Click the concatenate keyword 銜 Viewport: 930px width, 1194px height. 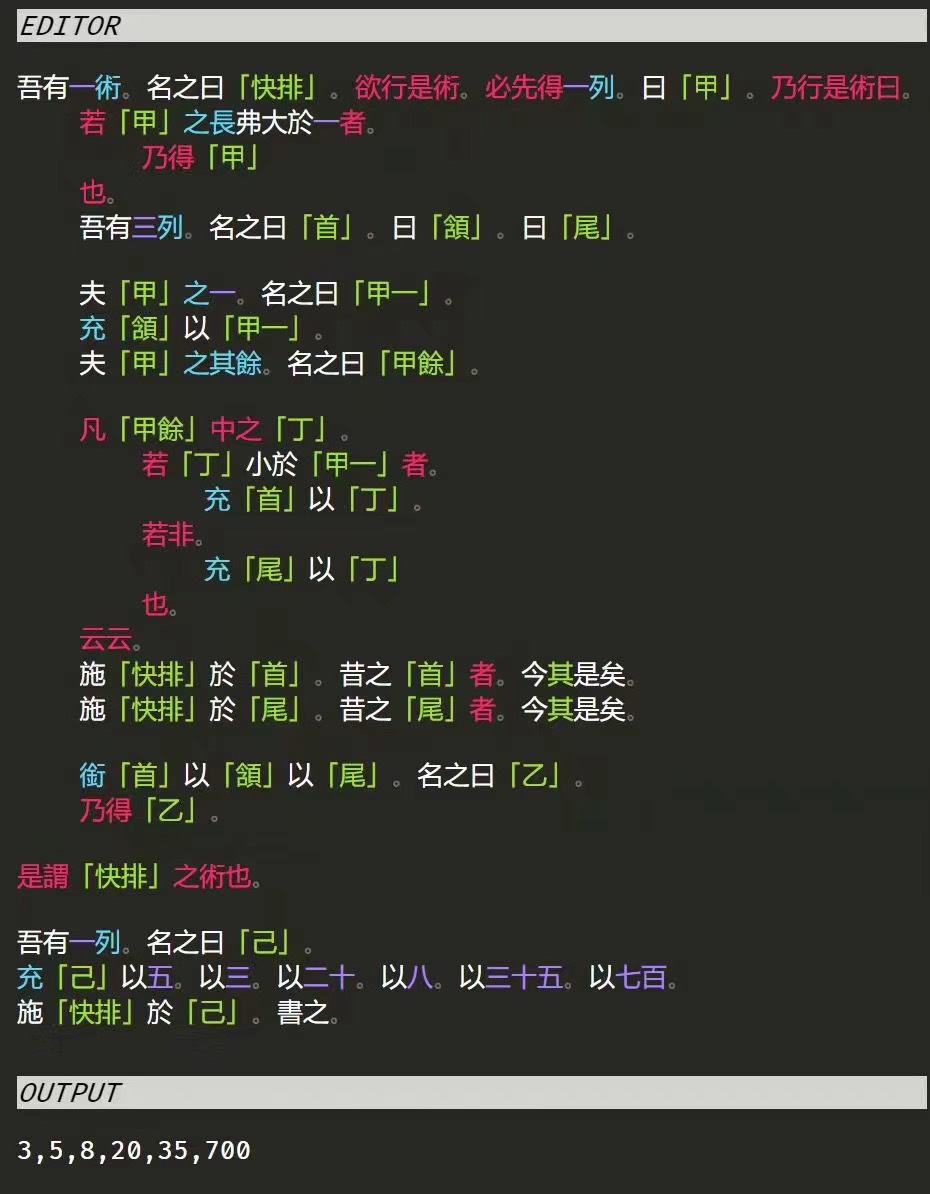coord(92,776)
